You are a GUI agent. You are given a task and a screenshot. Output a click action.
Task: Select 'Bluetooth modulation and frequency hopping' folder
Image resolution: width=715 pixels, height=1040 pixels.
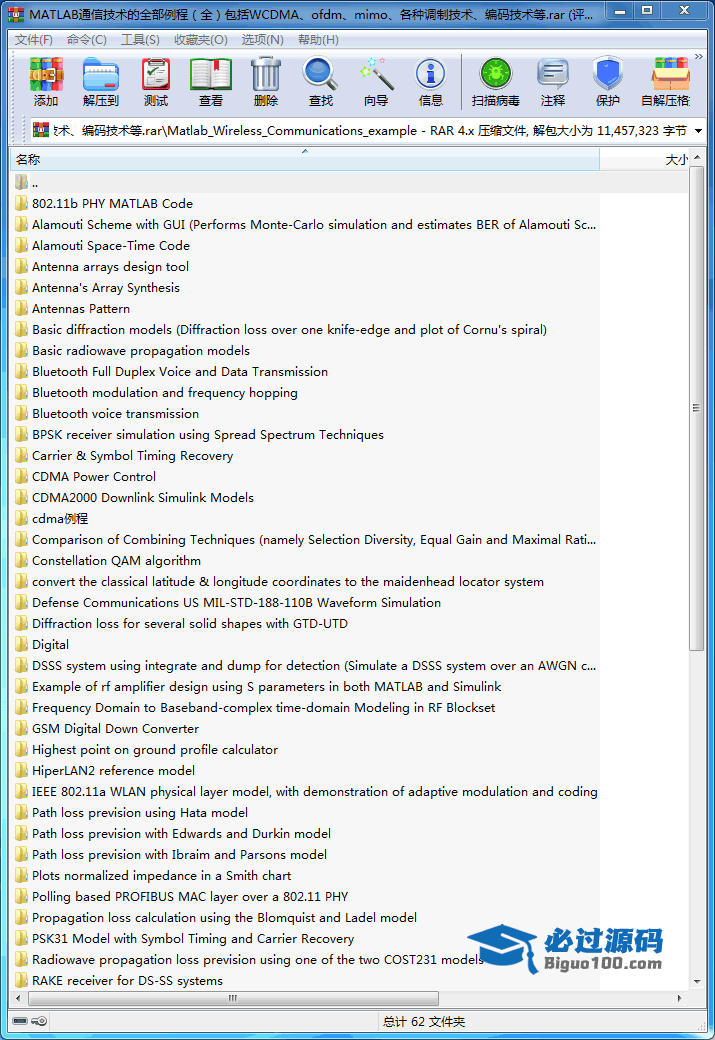[164, 393]
